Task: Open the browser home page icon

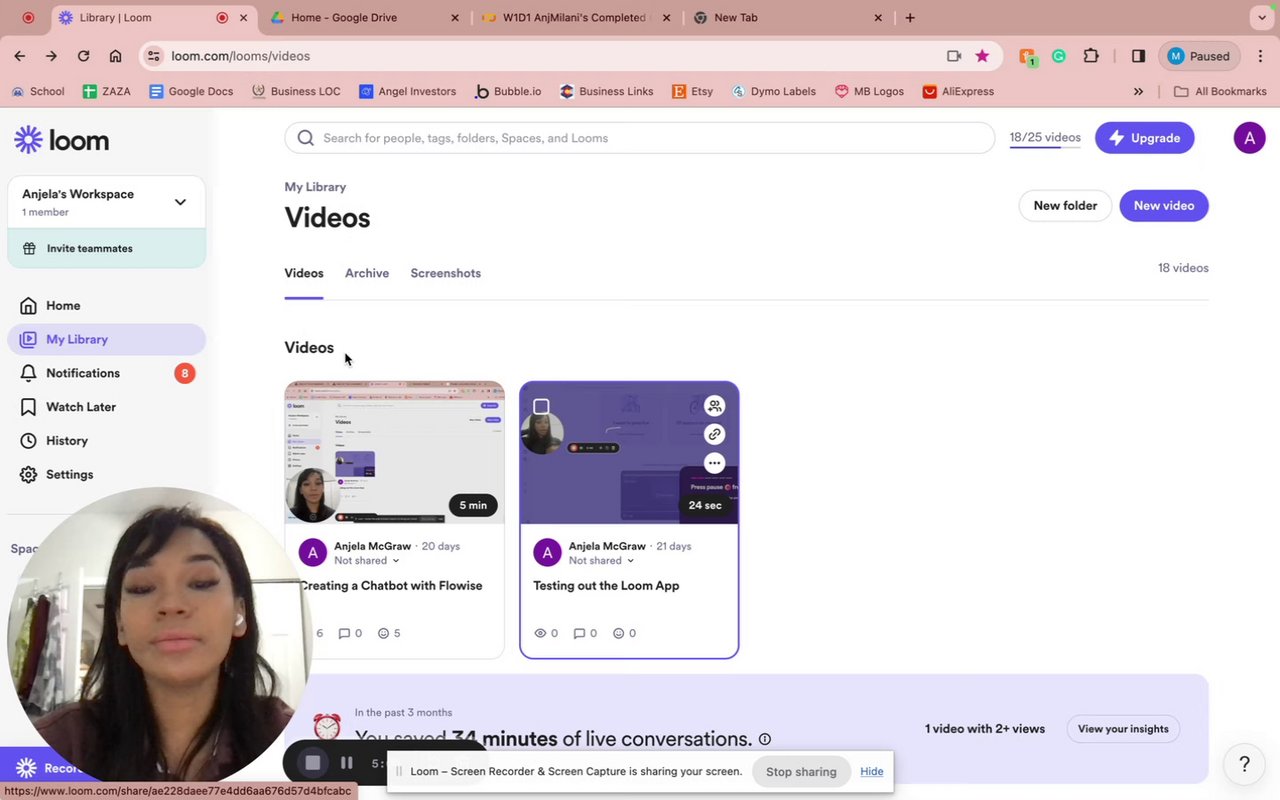Action: [x=115, y=56]
